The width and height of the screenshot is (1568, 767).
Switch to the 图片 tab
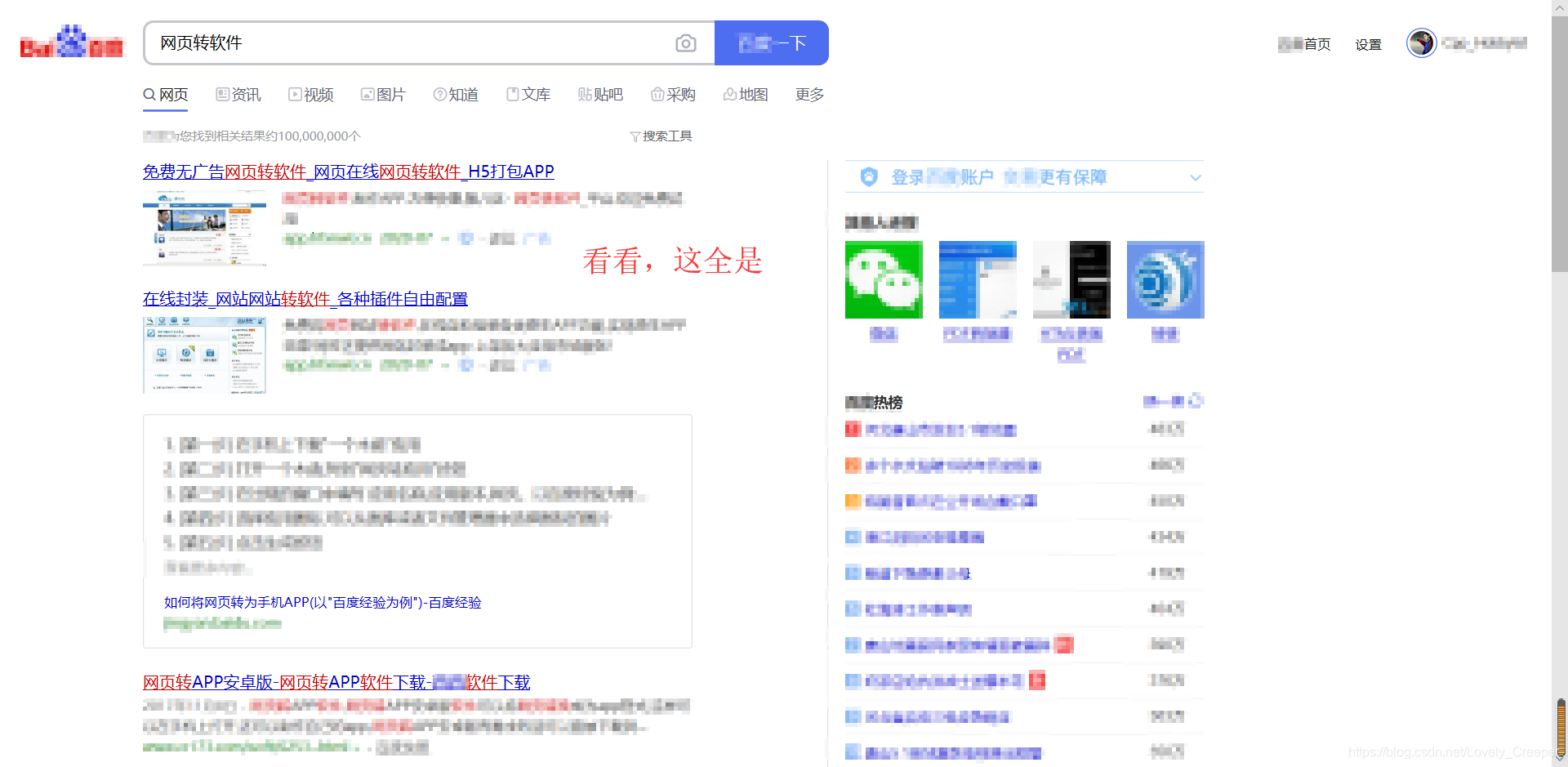pyautogui.click(x=383, y=95)
